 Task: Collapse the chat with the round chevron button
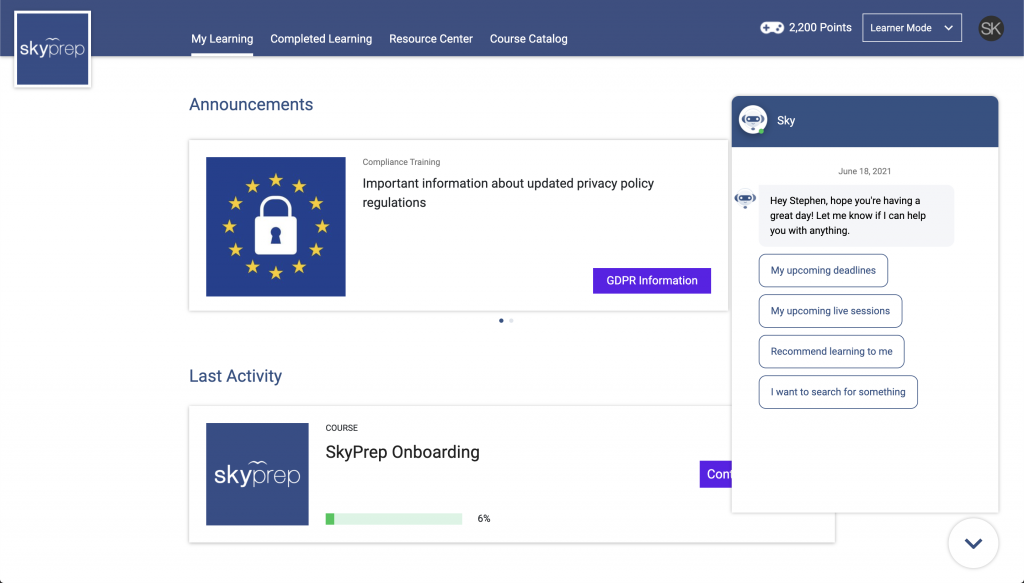[973, 543]
